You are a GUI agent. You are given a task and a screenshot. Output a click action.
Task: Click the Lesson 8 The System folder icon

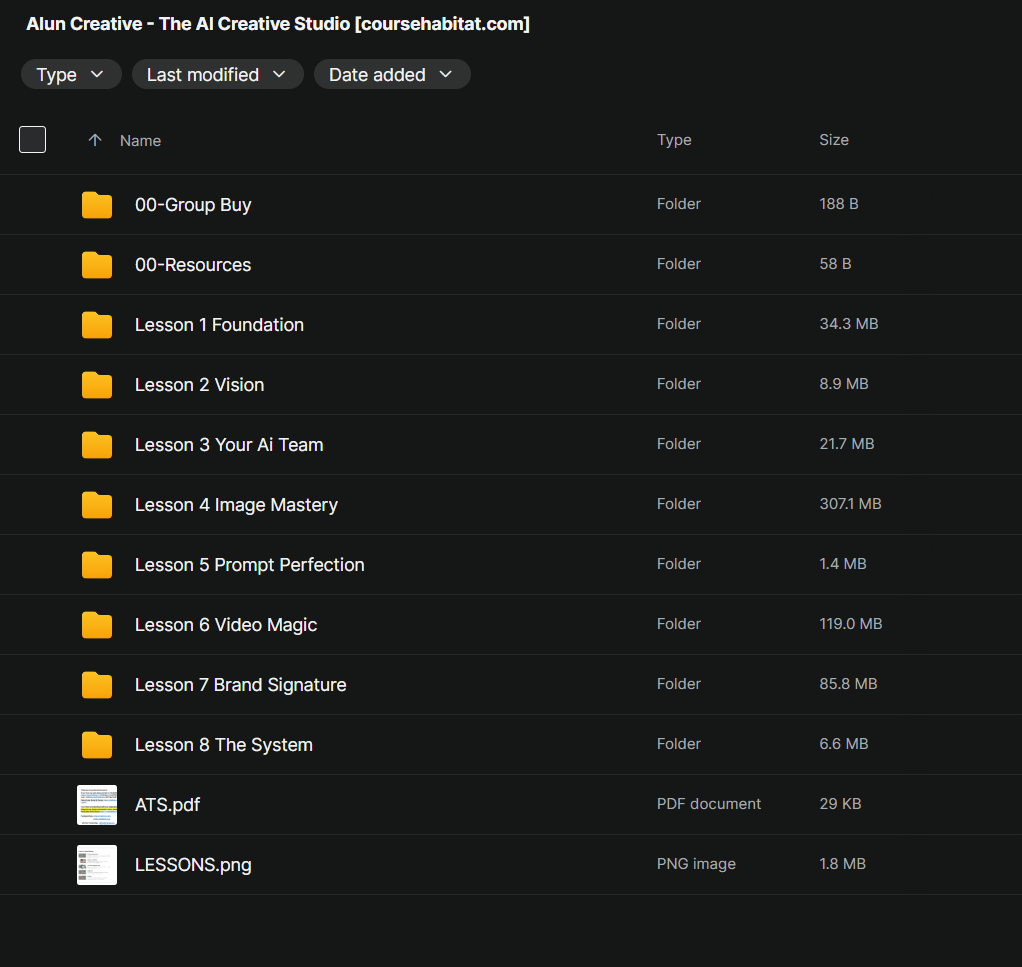point(97,745)
